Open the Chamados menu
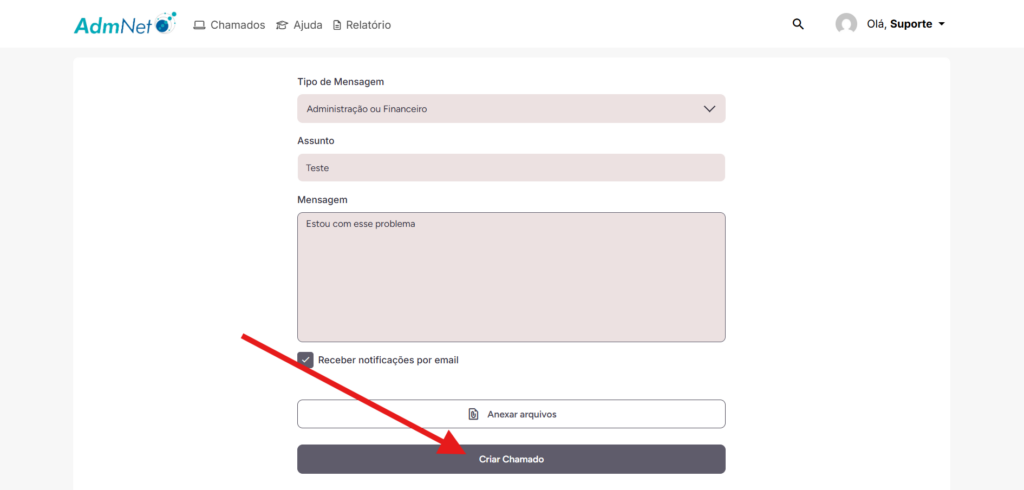 point(237,25)
